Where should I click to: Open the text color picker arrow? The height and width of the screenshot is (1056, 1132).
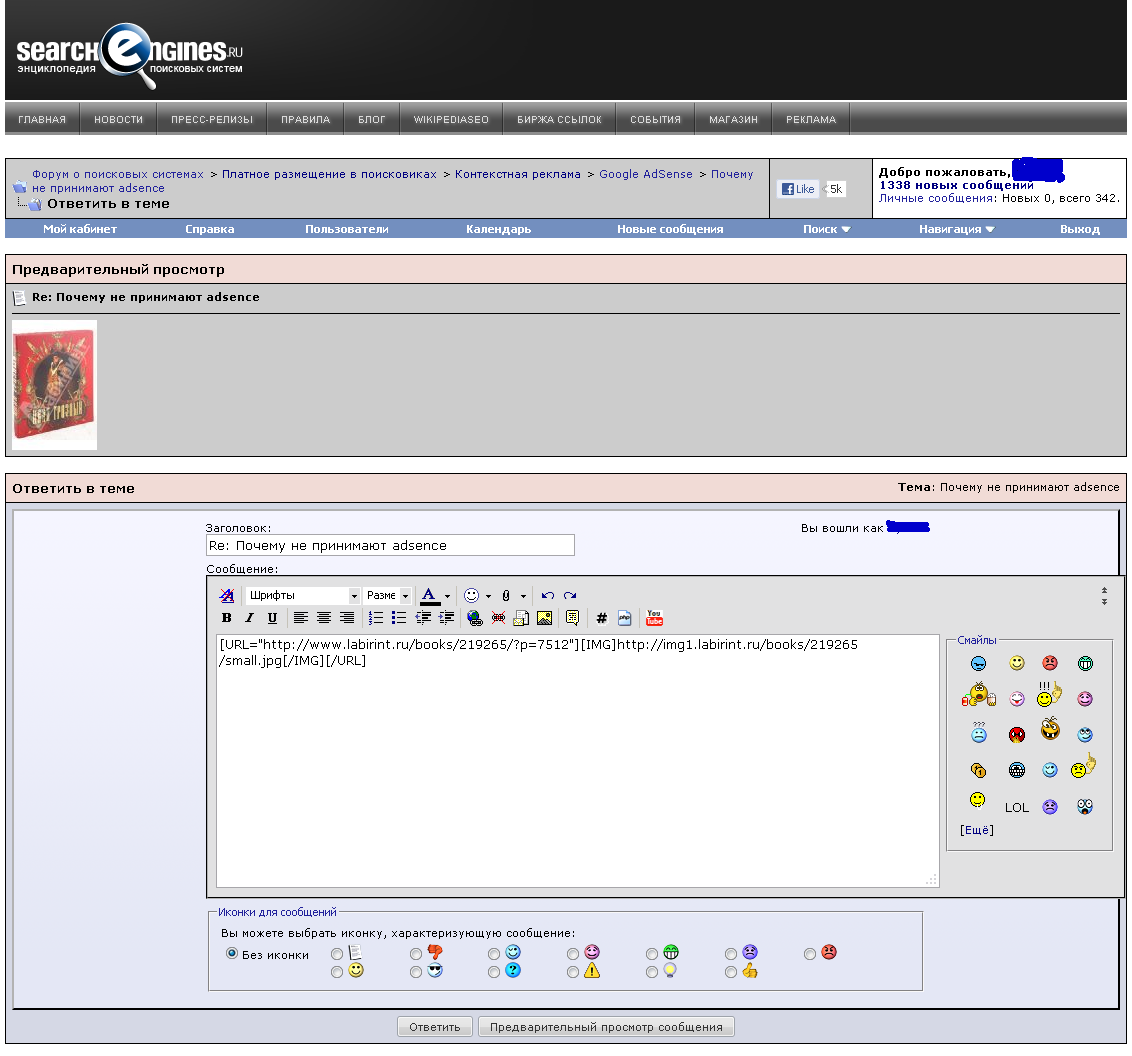pos(447,596)
